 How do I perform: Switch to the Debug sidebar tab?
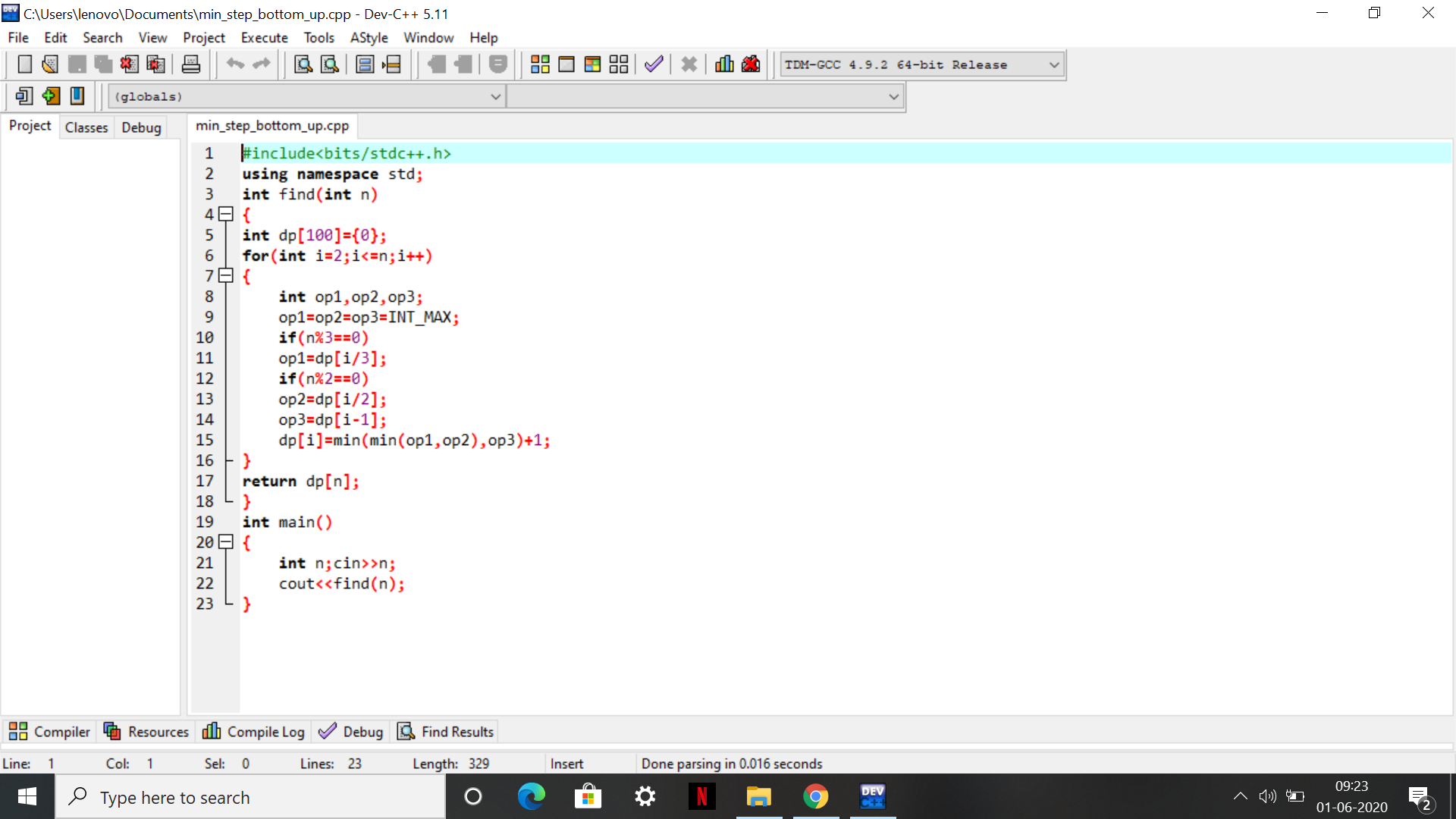click(142, 127)
